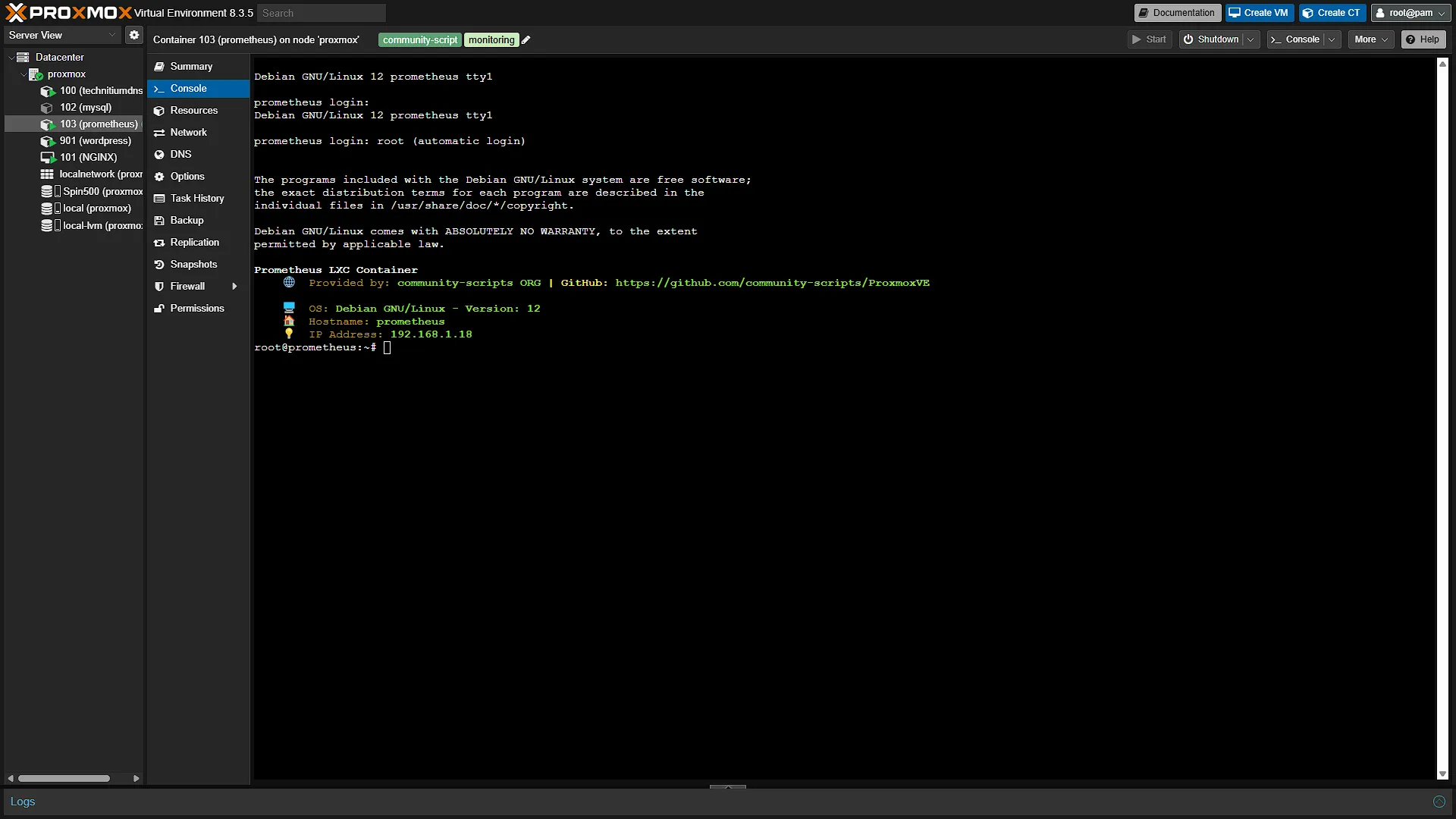
Task: Open the Server View settings gear
Action: (134, 35)
